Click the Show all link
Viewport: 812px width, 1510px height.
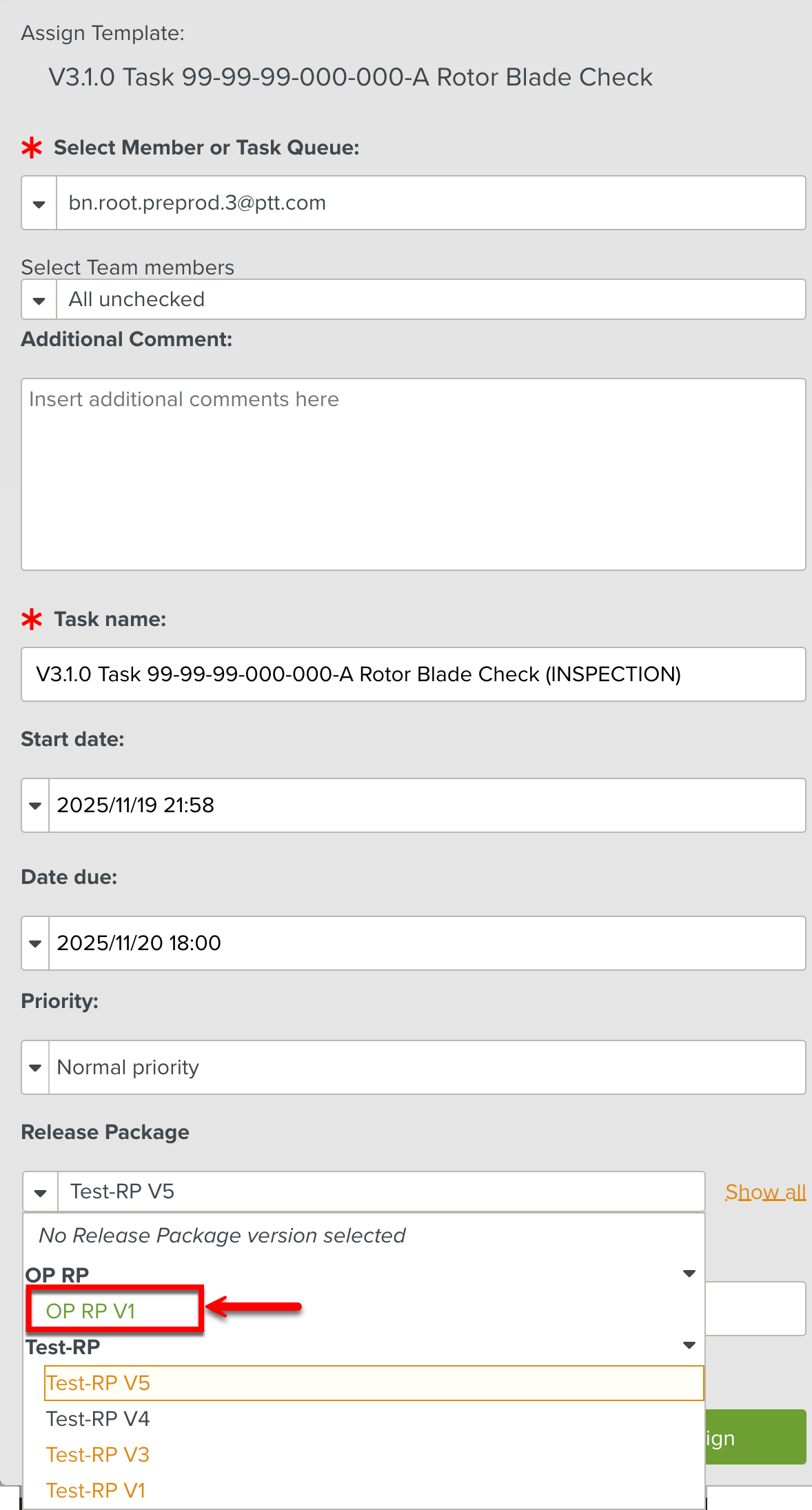tap(765, 1192)
